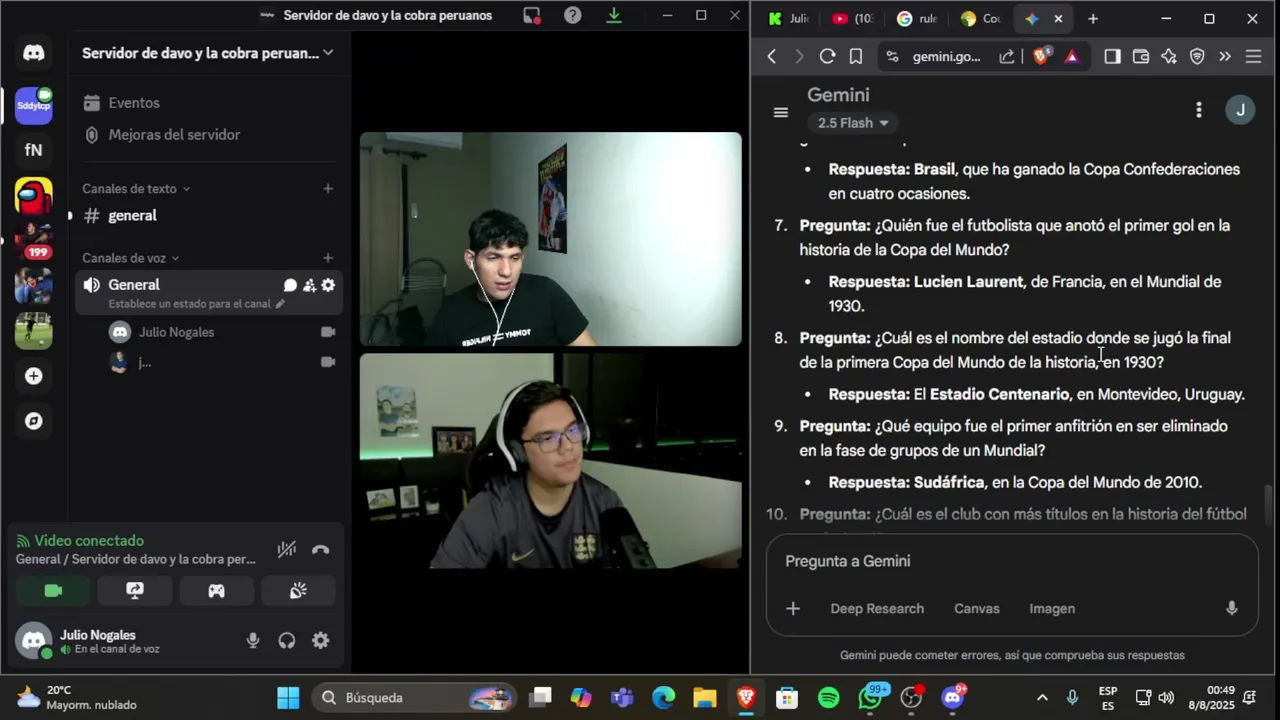Open Brave Wallet icon
1280x720 pixels.
click(x=1140, y=57)
